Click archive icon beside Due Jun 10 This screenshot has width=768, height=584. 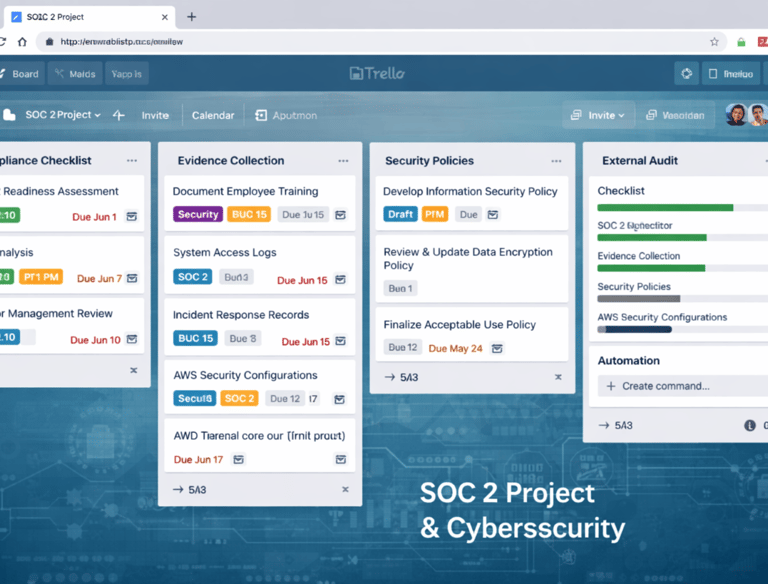[132, 339]
